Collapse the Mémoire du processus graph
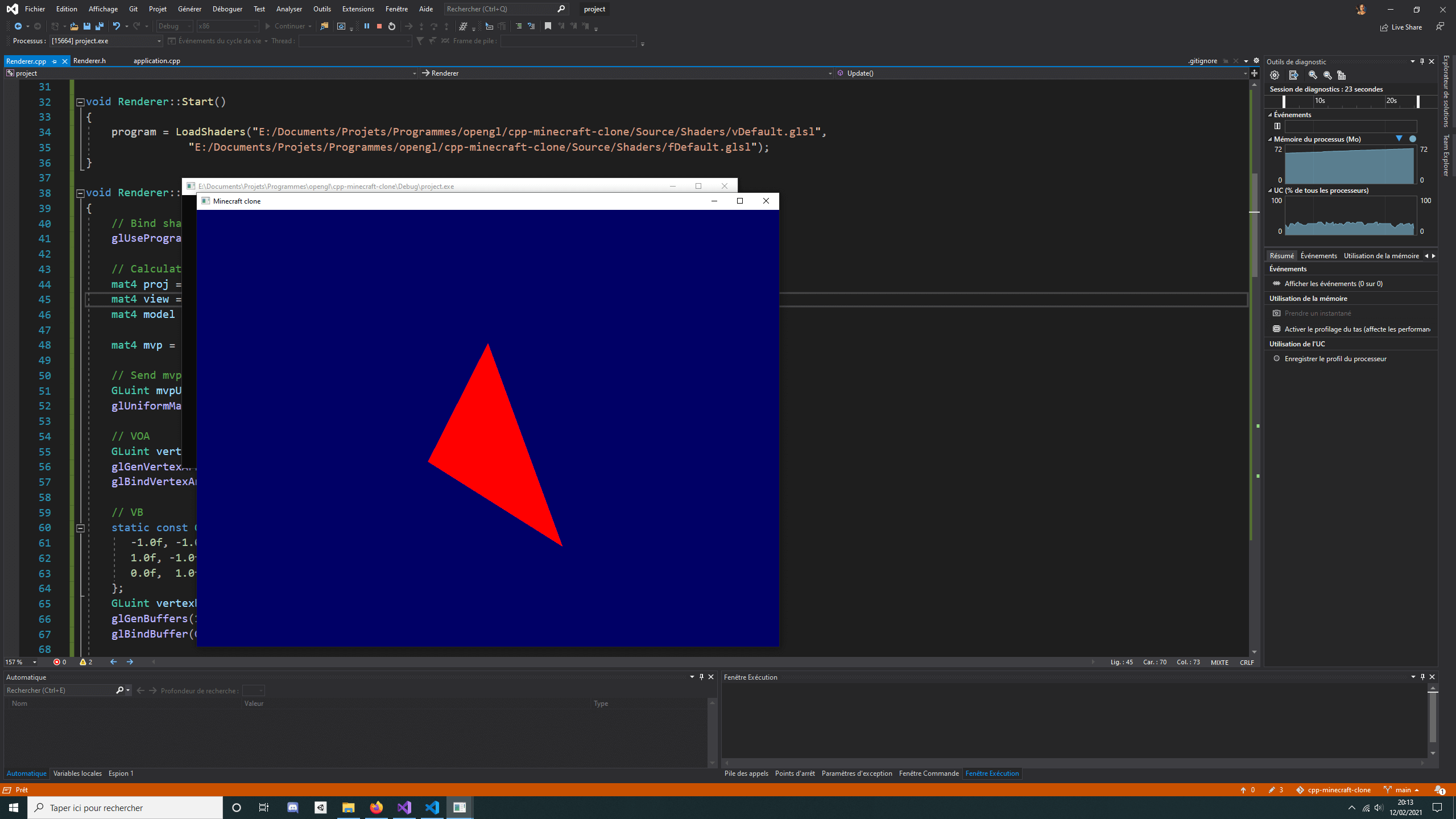The height and width of the screenshot is (819, 1456). pyautogui.click(x=1270, y=139)
